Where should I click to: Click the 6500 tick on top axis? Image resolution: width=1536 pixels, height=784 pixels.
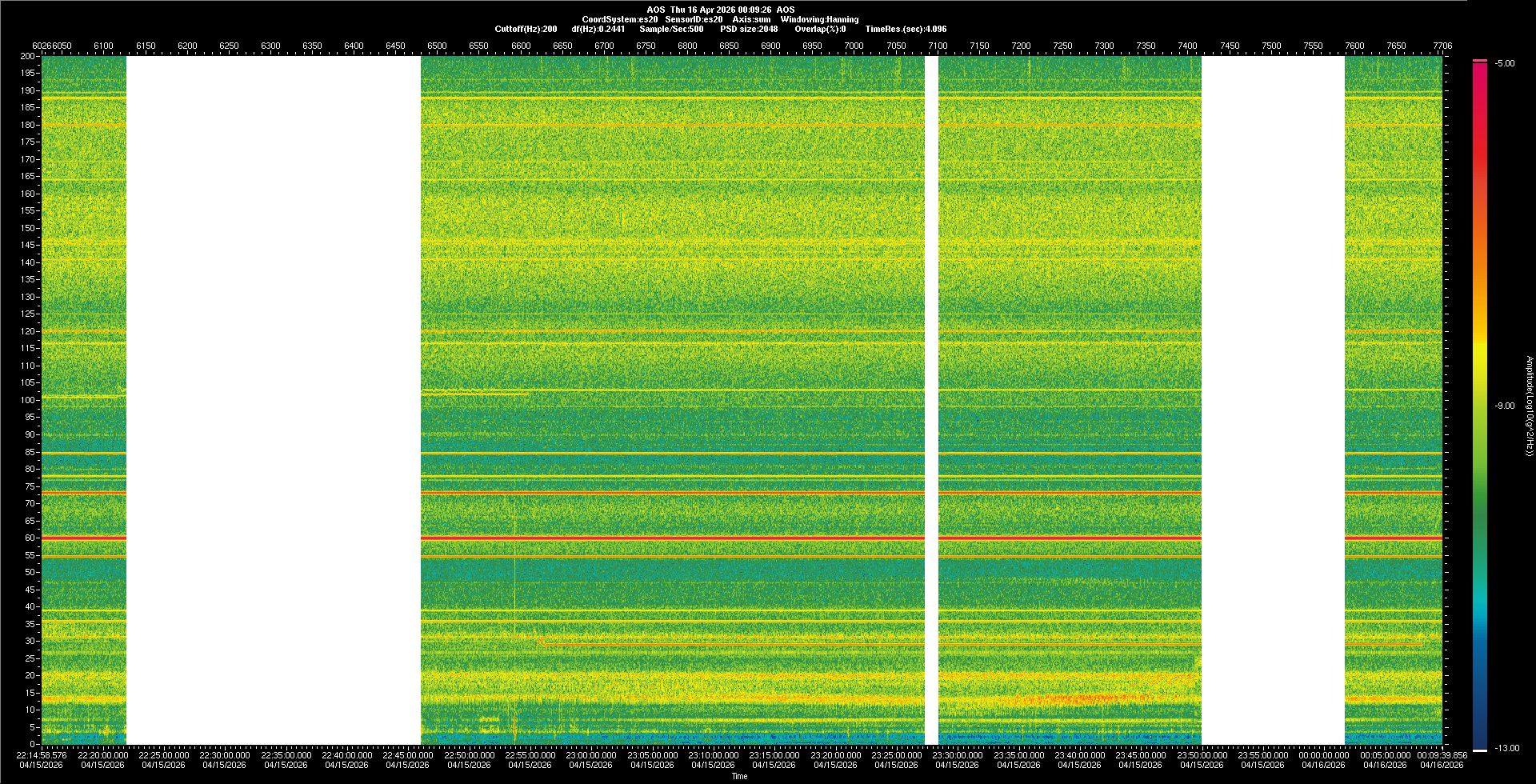pos(437,46)
